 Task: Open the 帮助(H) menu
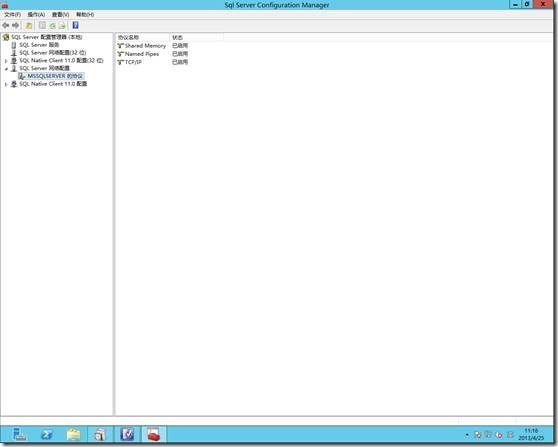pos(85,15)
